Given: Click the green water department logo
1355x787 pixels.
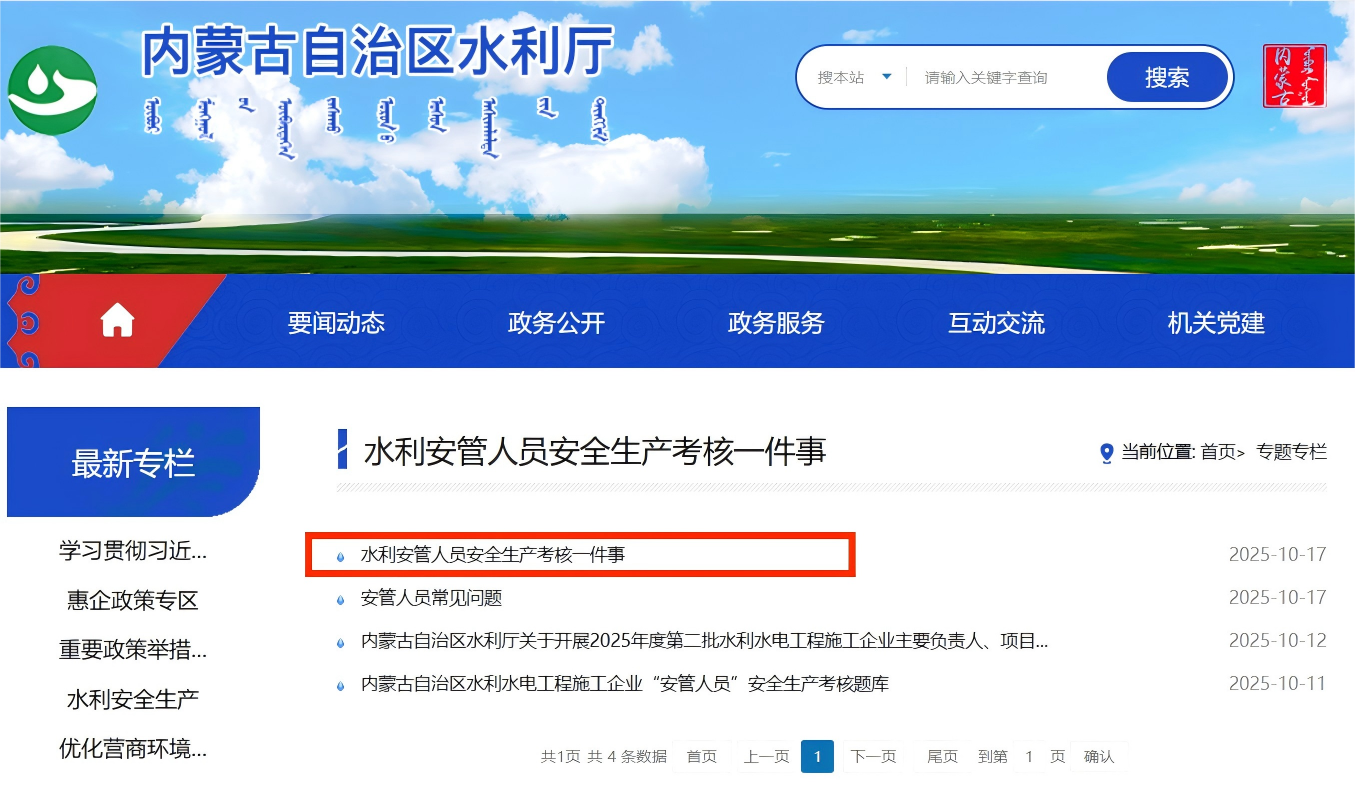Looking at the screenshot, I should (52, 90).
